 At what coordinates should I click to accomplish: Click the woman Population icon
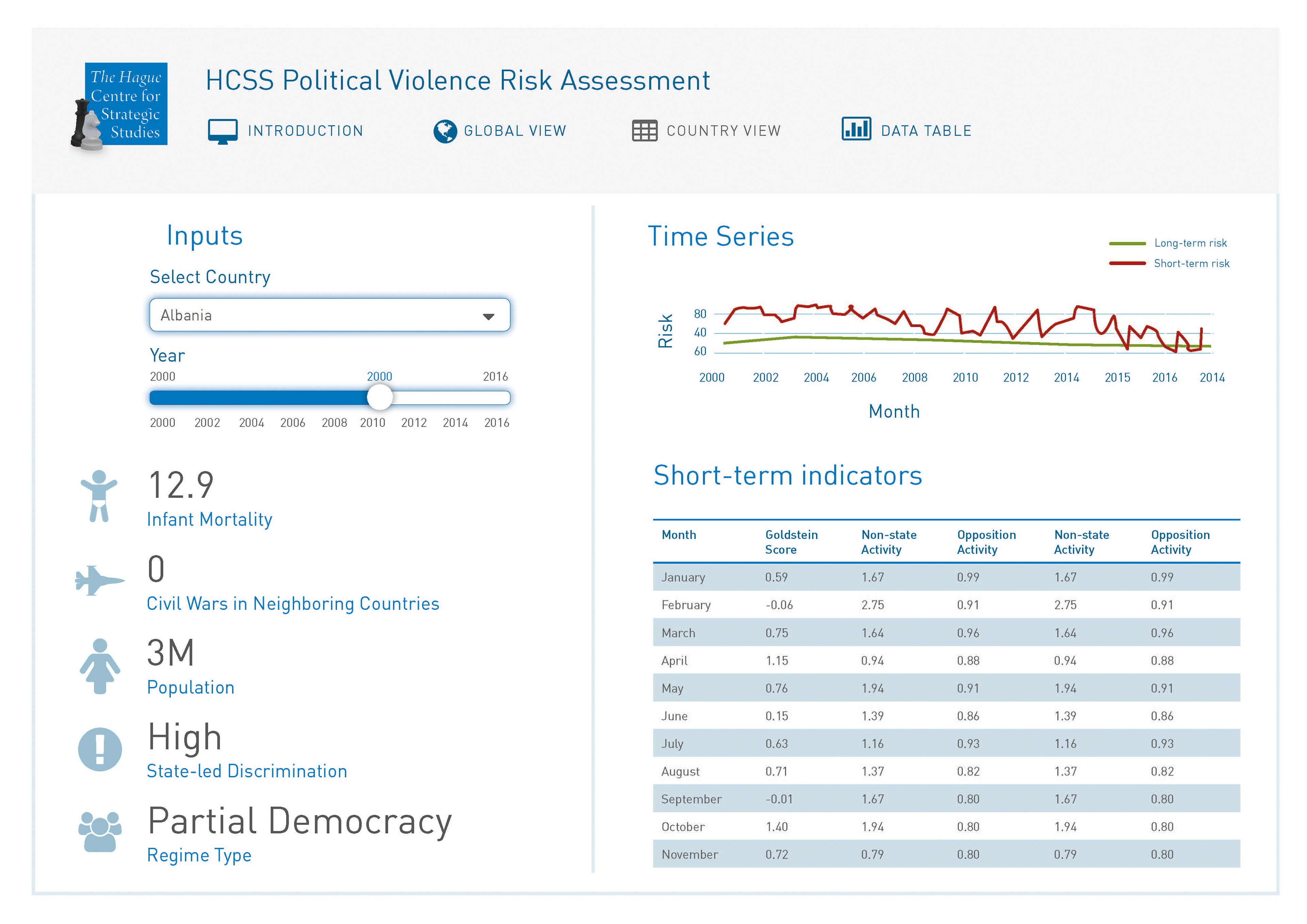[100, 666]
